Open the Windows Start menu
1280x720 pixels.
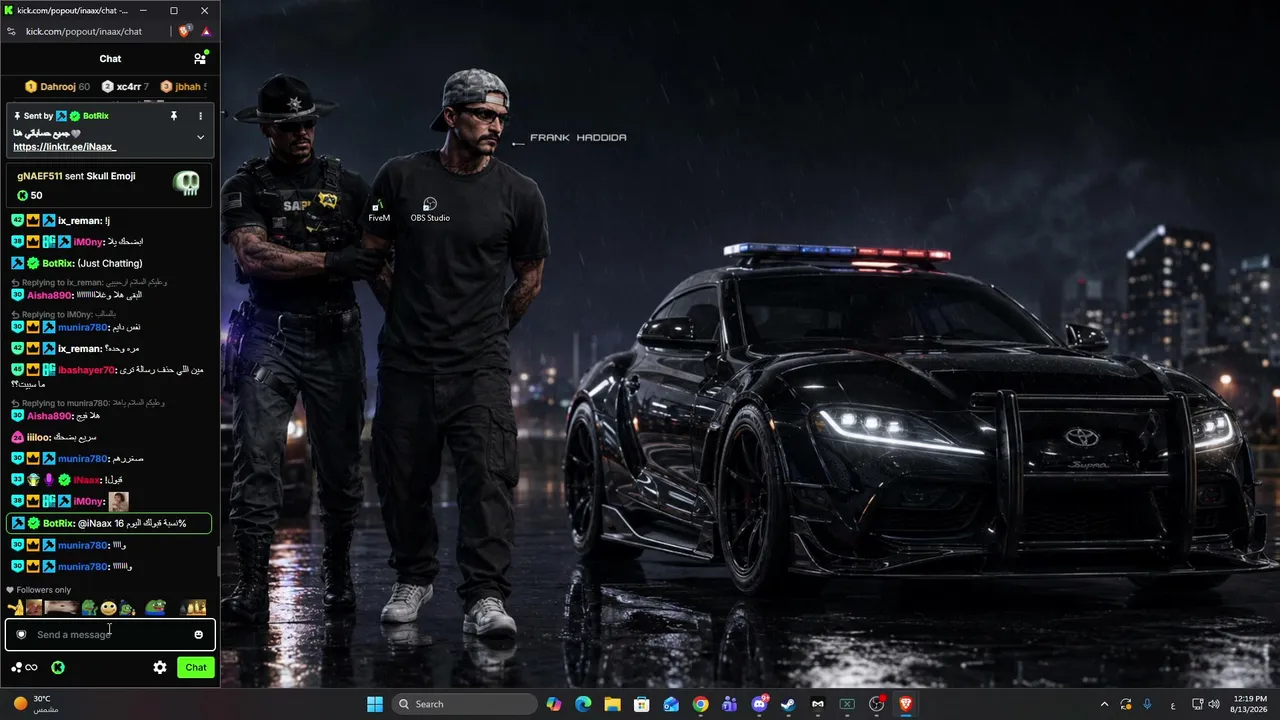[x=375, y=704]
